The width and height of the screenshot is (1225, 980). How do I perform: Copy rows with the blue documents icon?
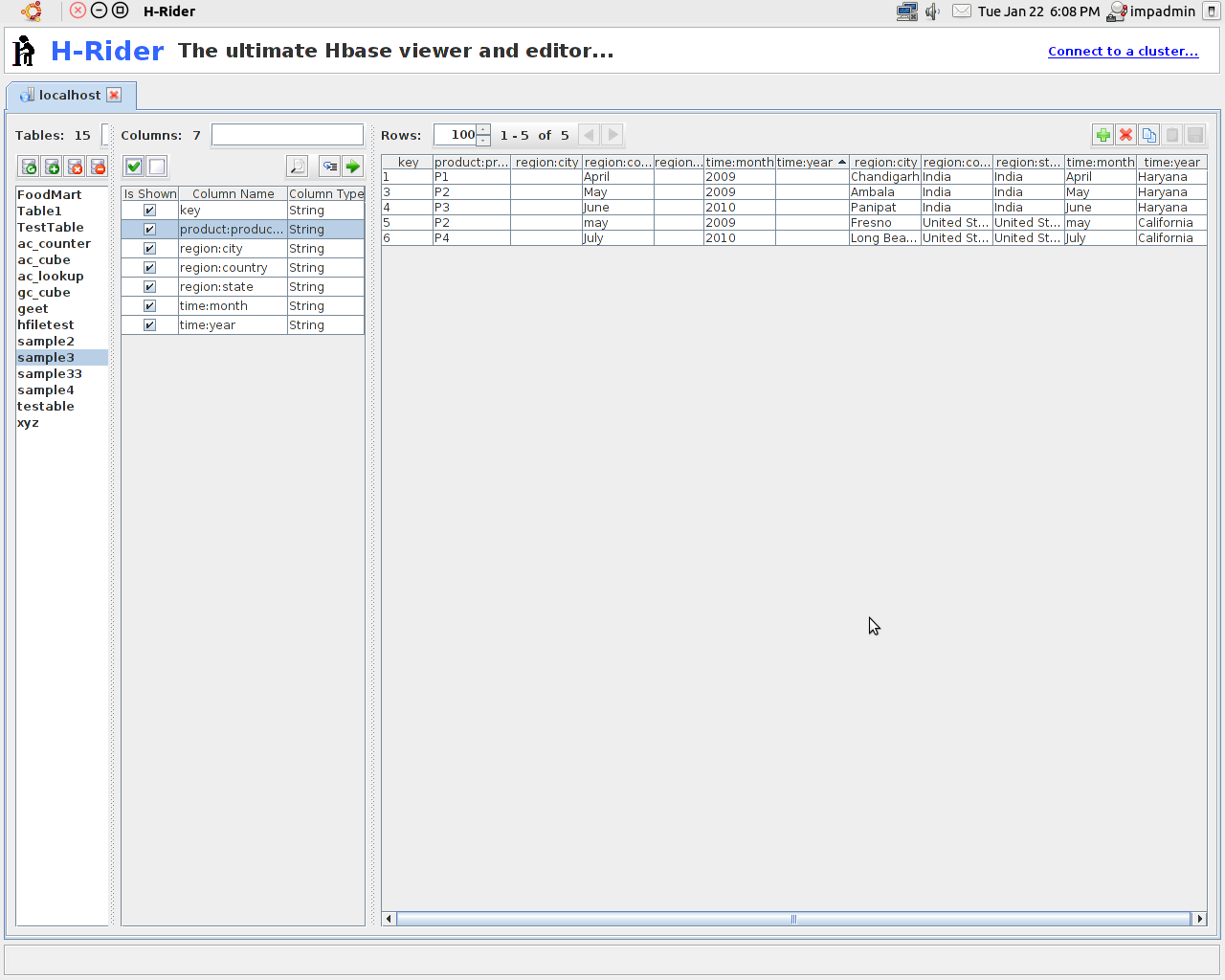coord(1148,135)
